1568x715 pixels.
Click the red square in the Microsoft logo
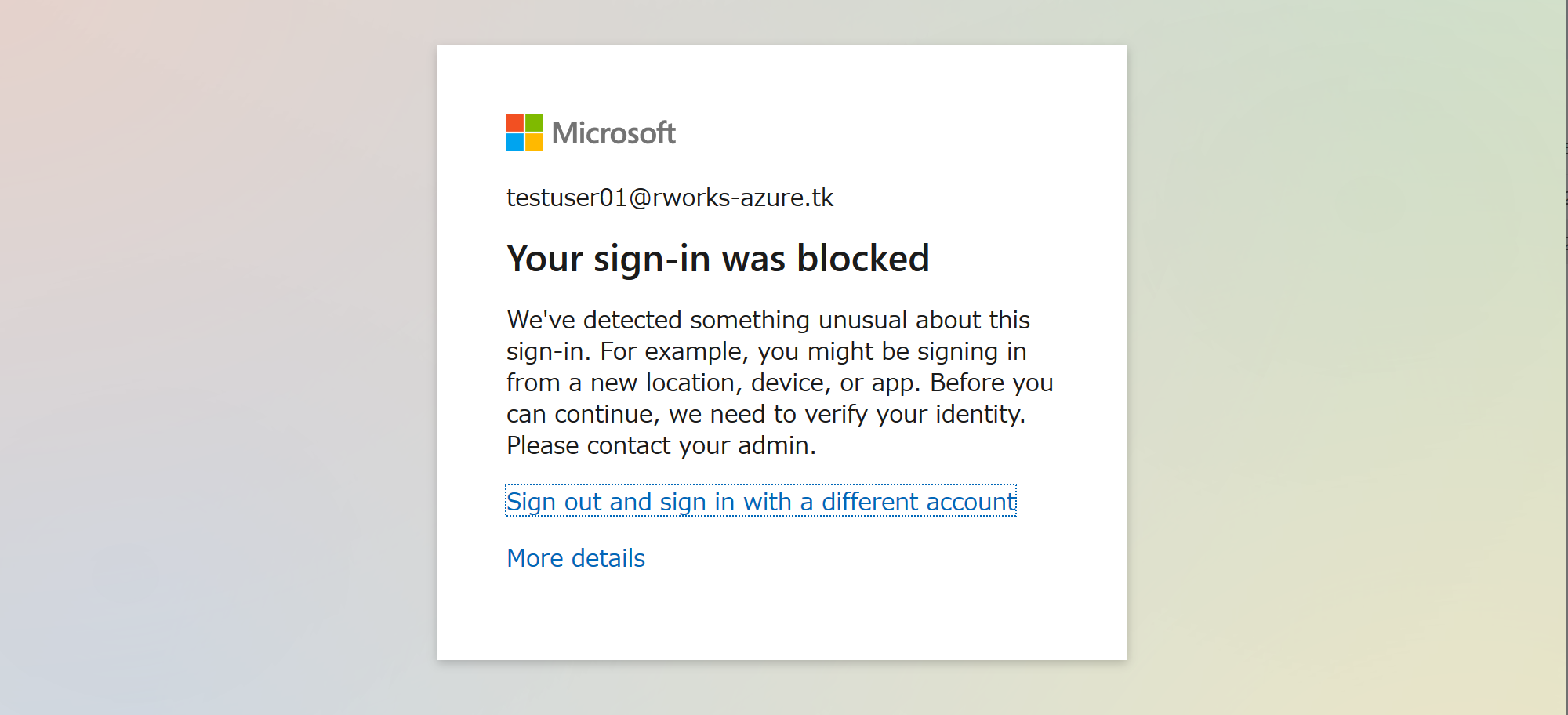pos(515,123)
